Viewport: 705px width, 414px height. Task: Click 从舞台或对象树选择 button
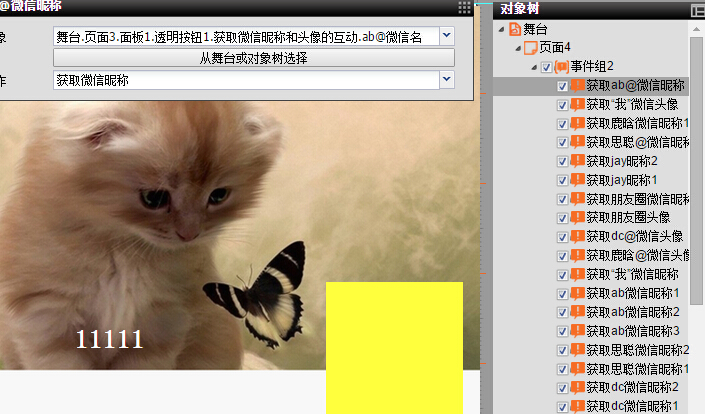point(254,58)
